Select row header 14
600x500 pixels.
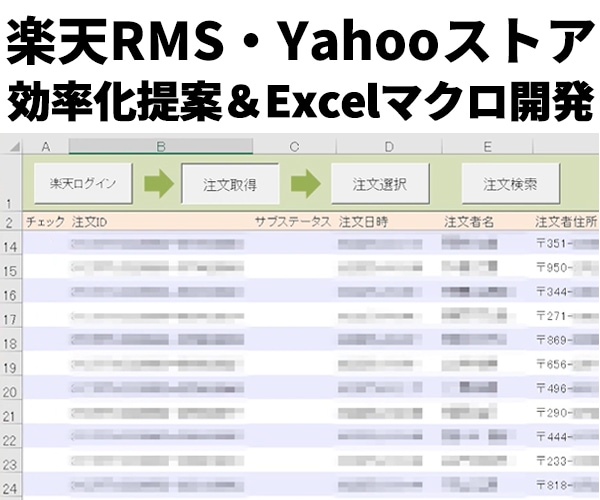[11, 244]
